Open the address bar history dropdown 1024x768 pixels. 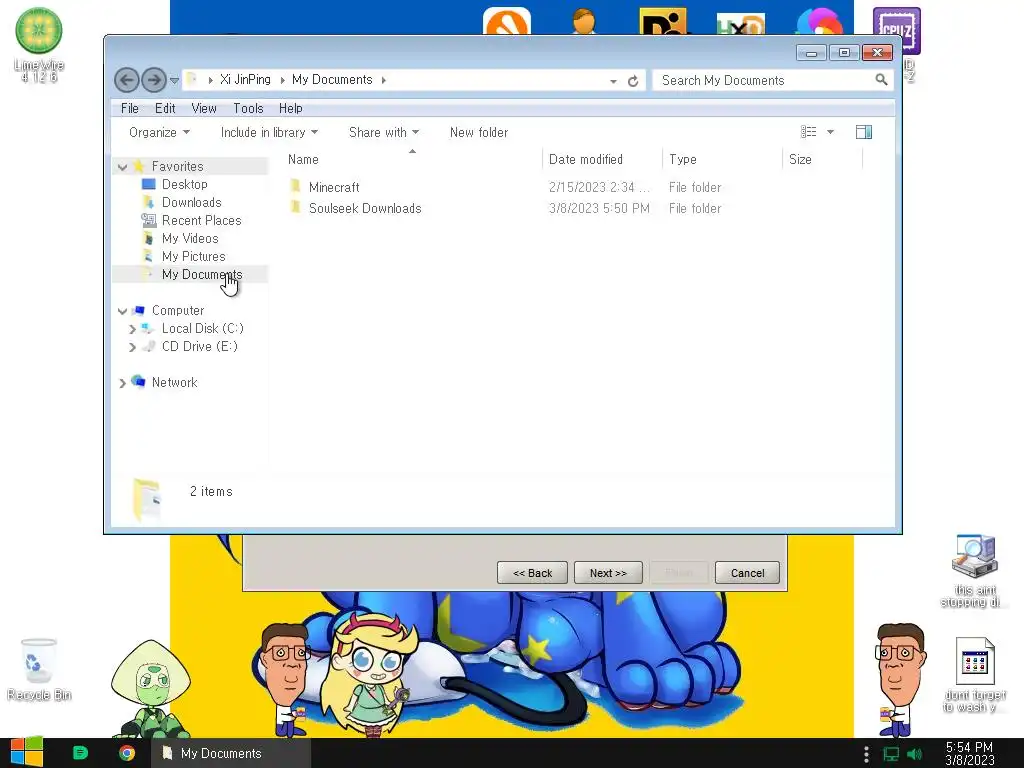pos(613,81)
